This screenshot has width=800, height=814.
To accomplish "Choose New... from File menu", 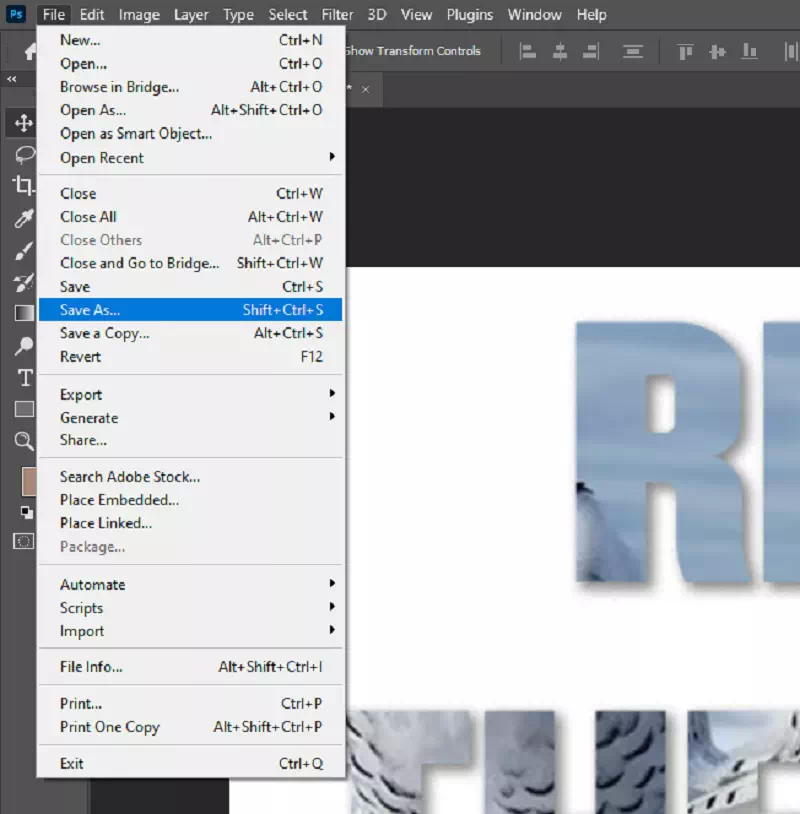I will (191, 40).
